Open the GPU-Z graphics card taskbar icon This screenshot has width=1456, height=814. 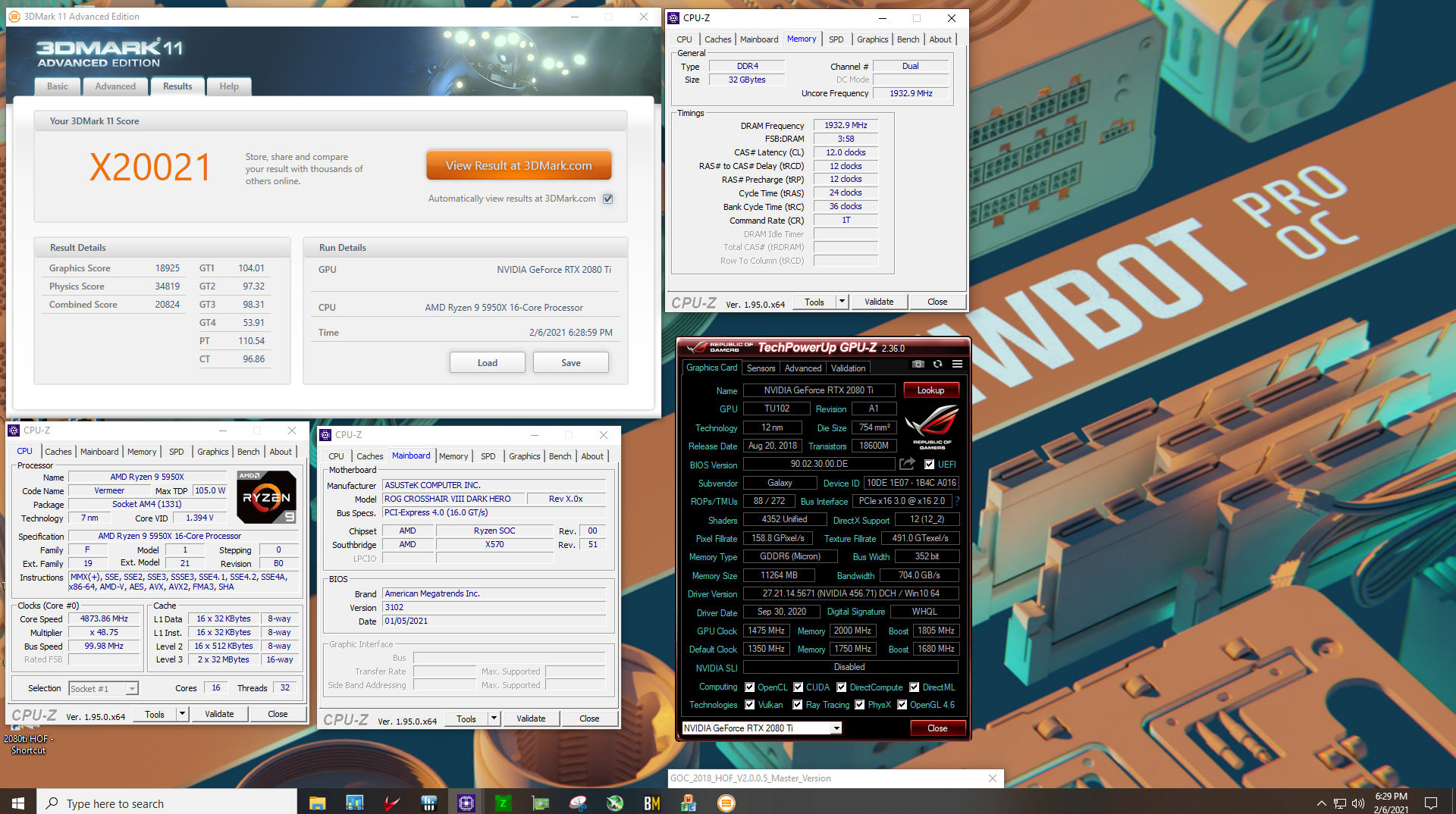point(540,803)
